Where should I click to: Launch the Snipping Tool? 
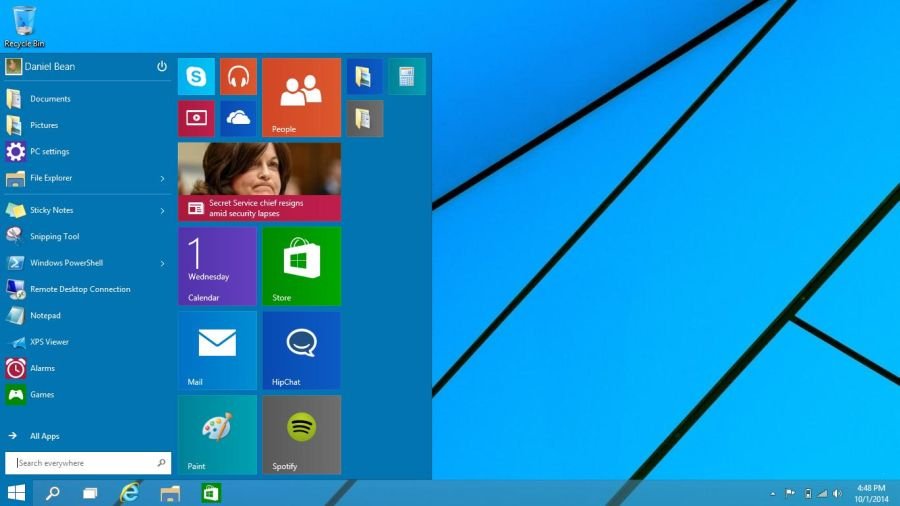pos(87,236)
